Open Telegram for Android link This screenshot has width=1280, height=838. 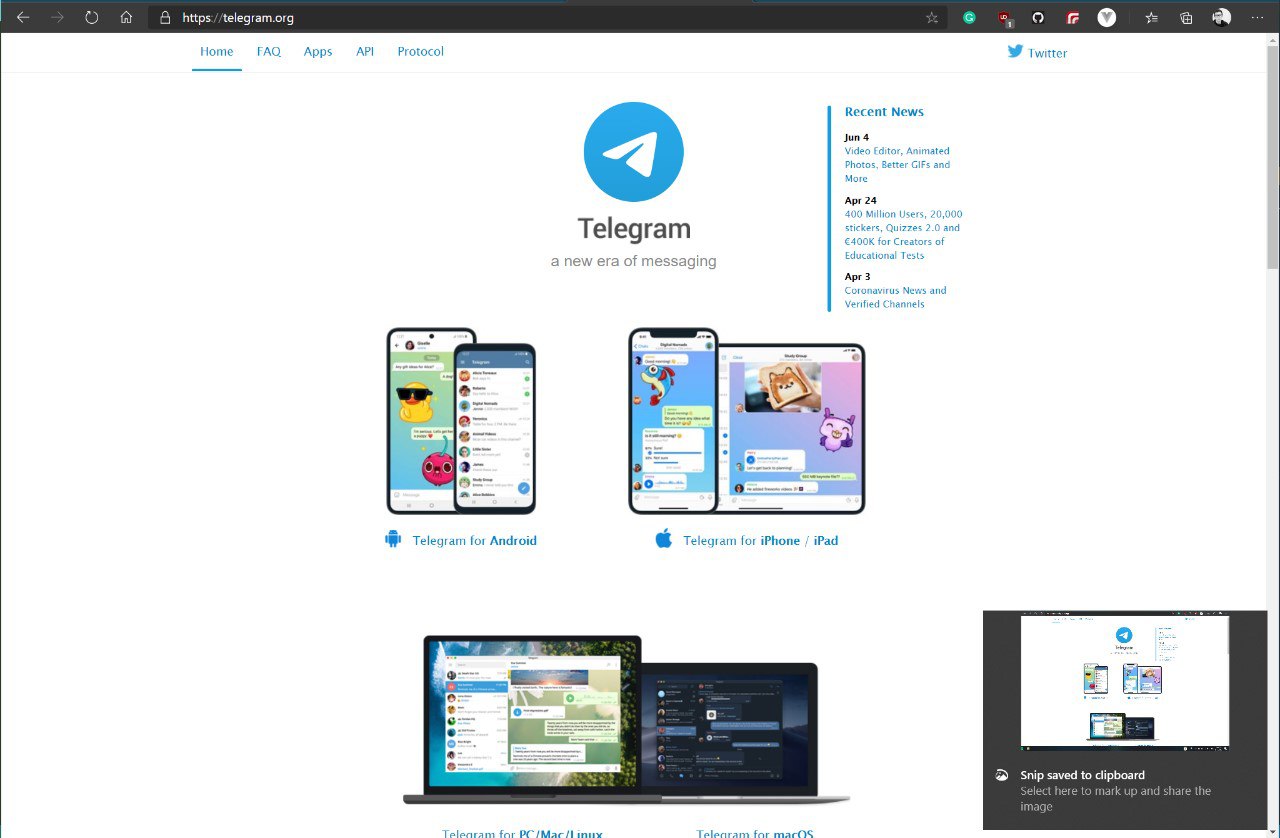coord(475,541)
